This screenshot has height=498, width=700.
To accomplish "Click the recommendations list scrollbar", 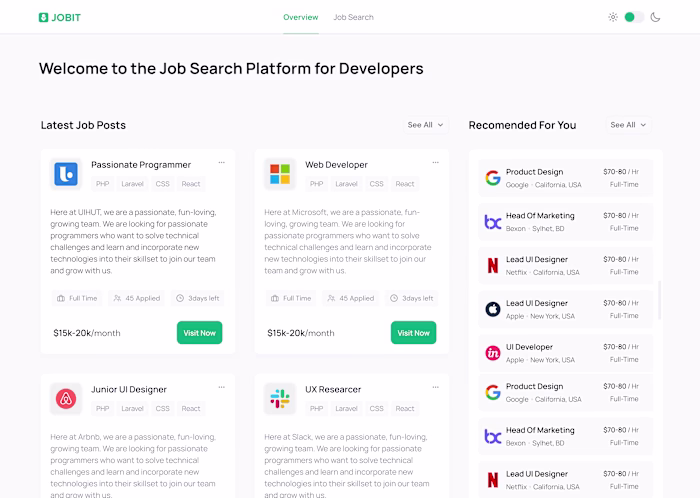I will click(x=659, y=300).
